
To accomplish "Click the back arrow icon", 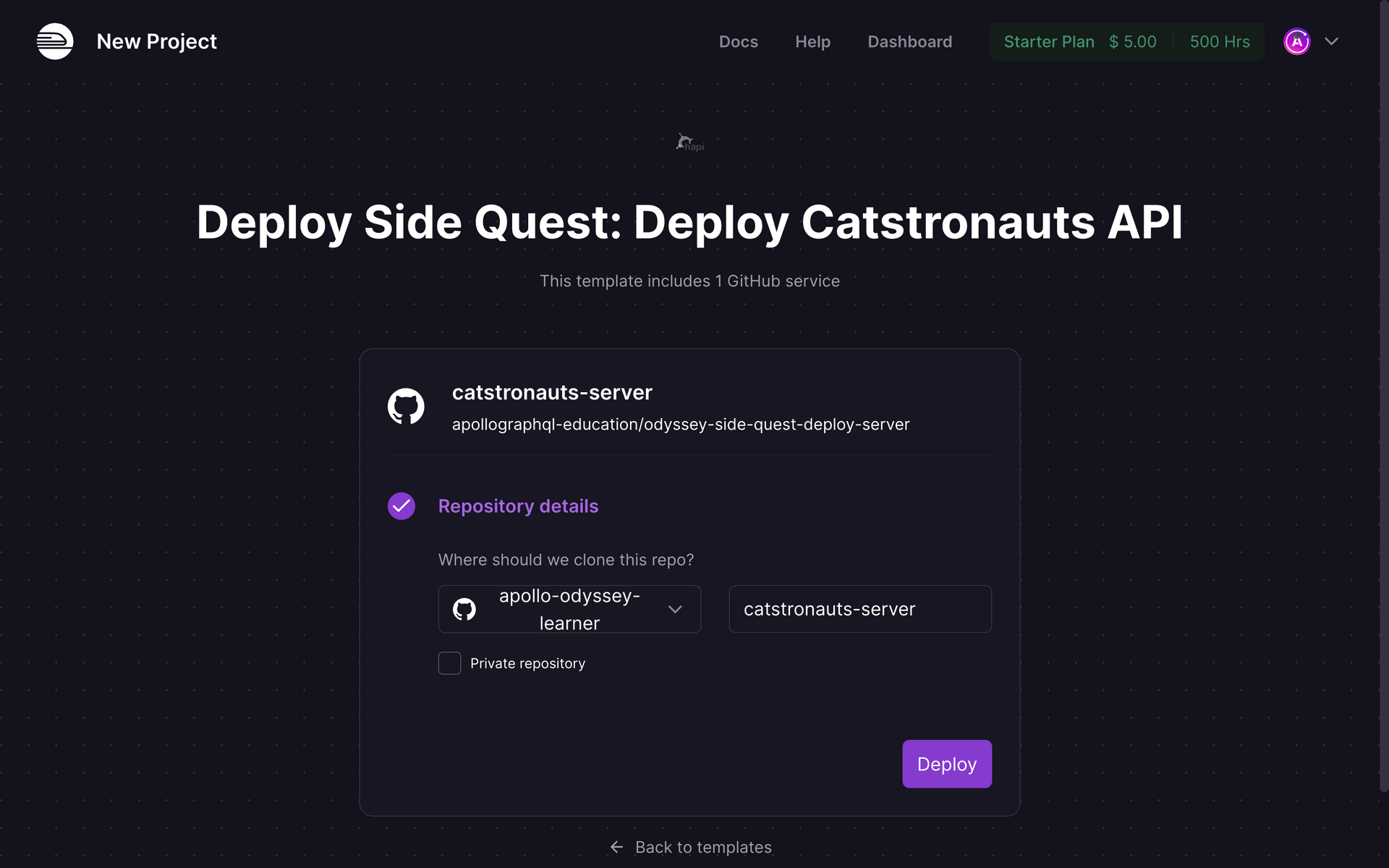I will pyautogui.click(x=616, y=847).
